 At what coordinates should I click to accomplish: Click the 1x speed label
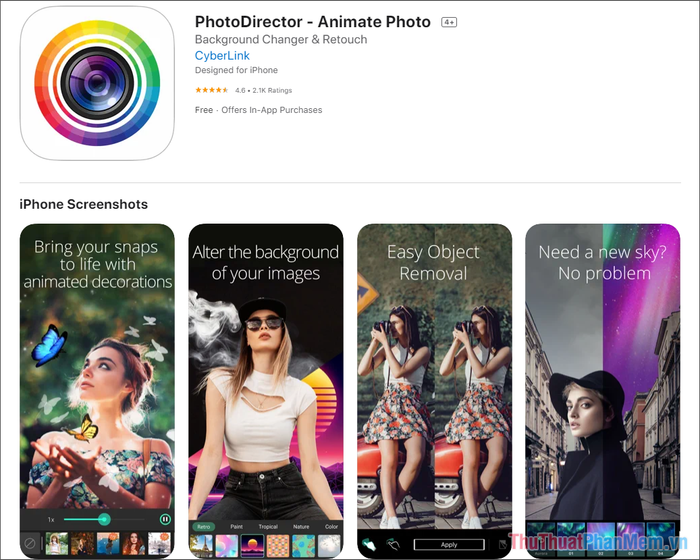[51, 520]
